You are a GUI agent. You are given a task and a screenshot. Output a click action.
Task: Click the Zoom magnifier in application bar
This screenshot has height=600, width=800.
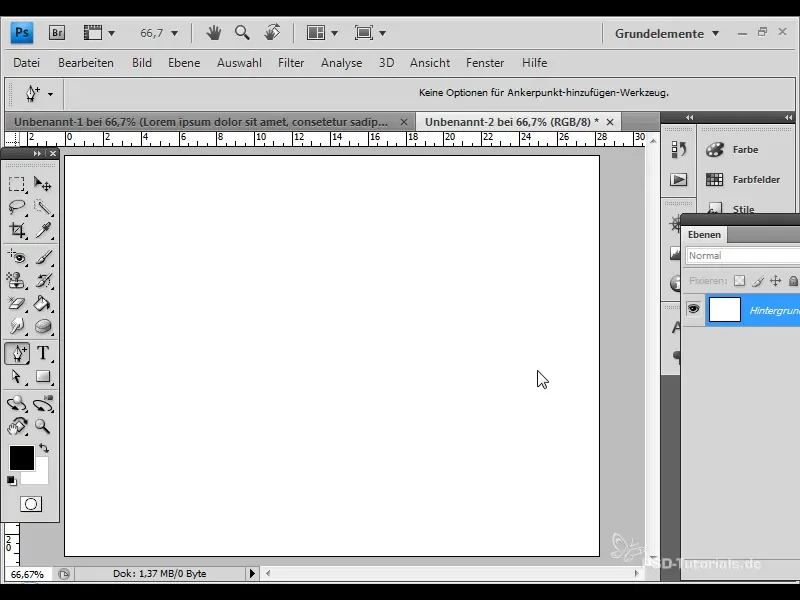pyautogui.click(x=242, y=33)
